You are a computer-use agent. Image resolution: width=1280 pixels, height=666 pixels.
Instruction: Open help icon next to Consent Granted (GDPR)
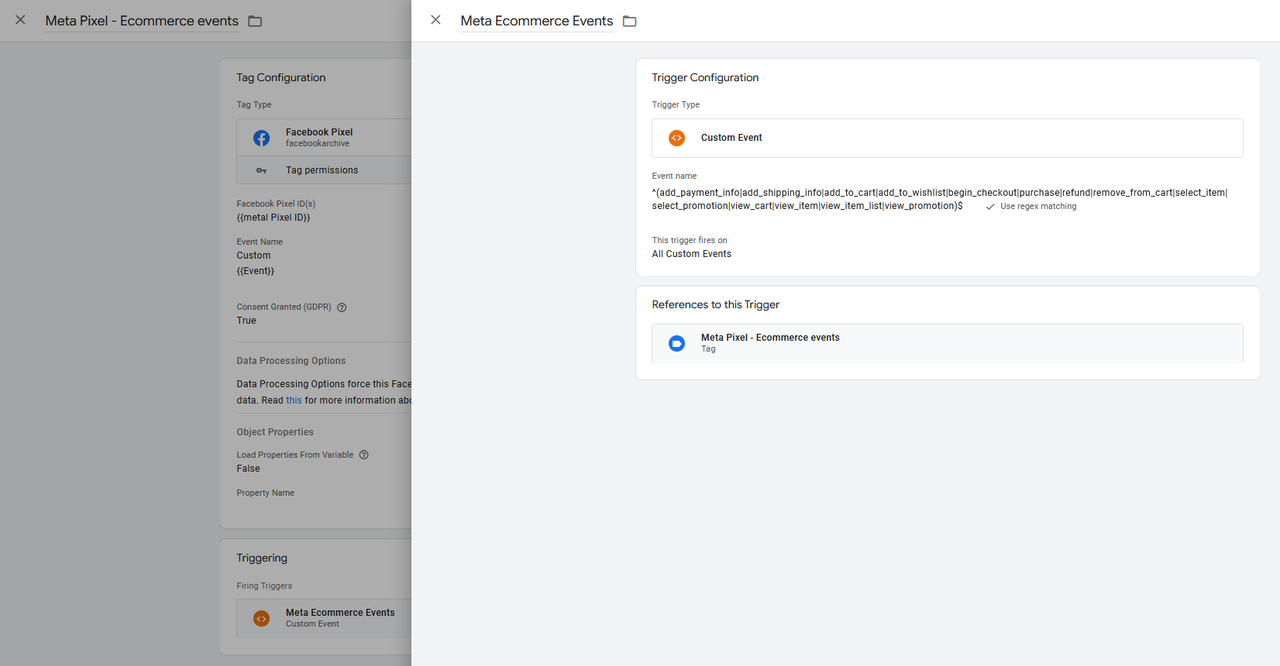point(342,307)
